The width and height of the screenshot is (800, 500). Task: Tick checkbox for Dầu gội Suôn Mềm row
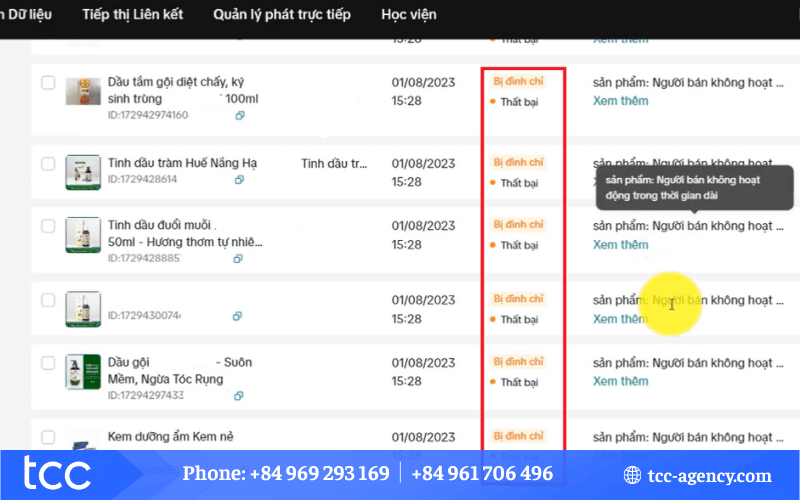click(48, 363)
